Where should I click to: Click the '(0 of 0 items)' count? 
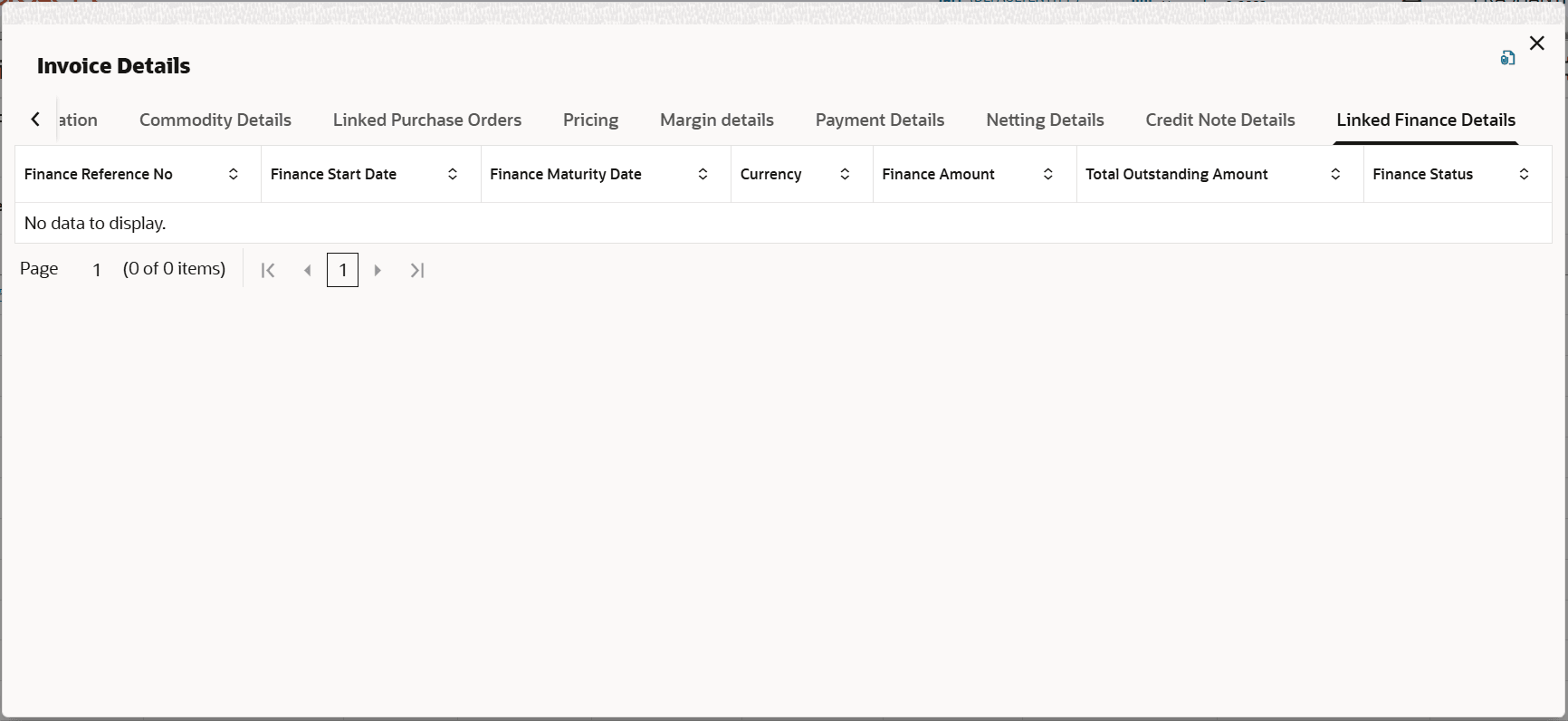tap(175, 269)
